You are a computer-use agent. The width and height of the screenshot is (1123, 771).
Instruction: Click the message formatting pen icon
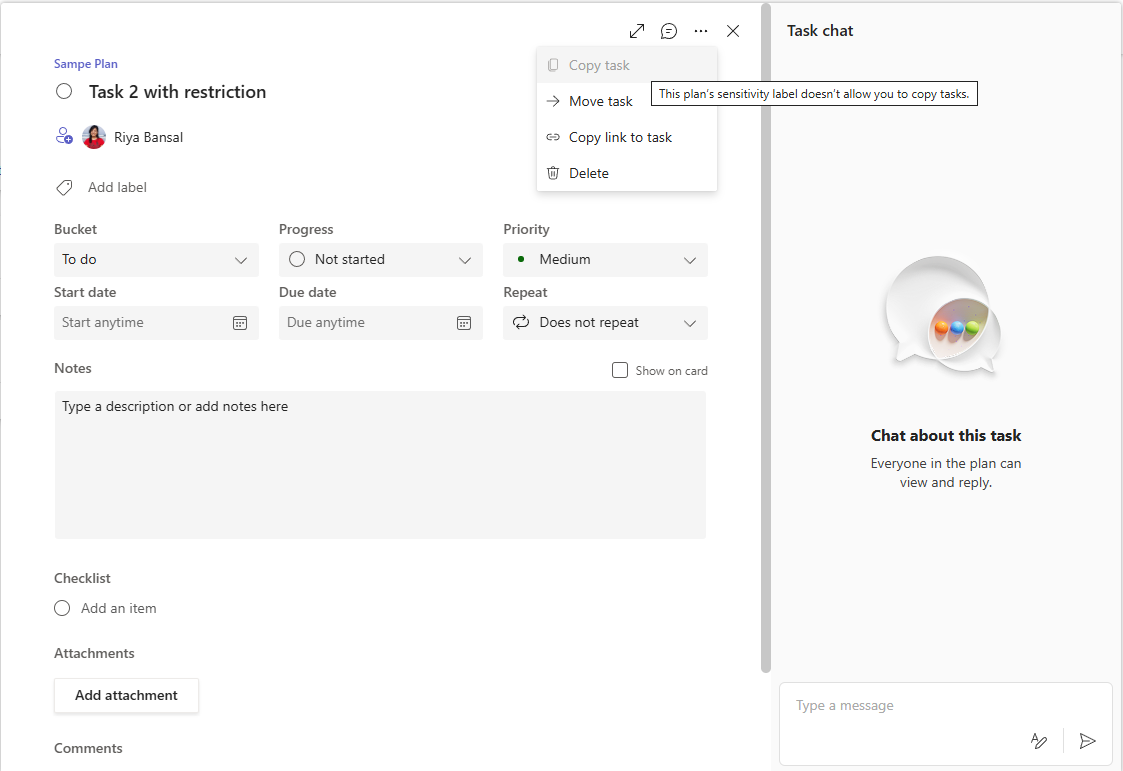1038,741
